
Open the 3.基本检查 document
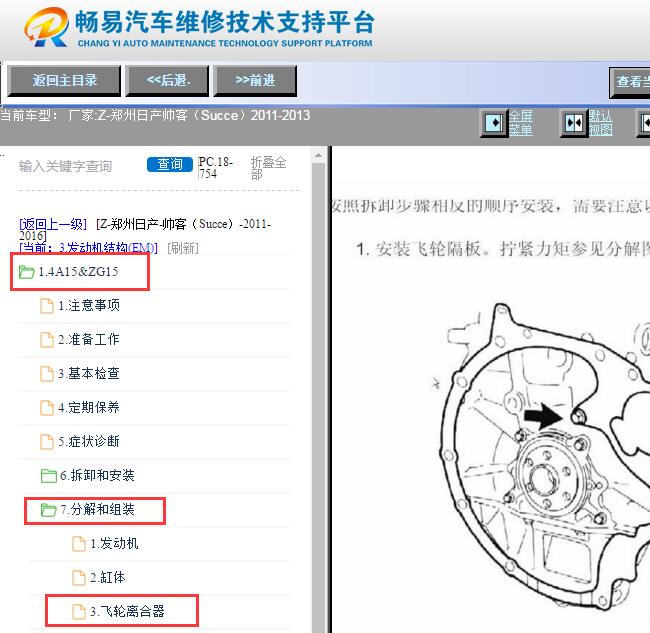[89, 373]
